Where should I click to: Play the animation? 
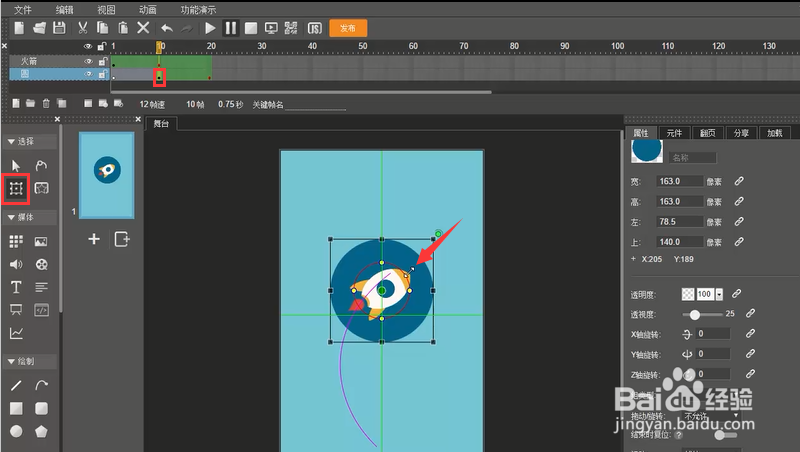pyautogui.click(x=210, y=28)
